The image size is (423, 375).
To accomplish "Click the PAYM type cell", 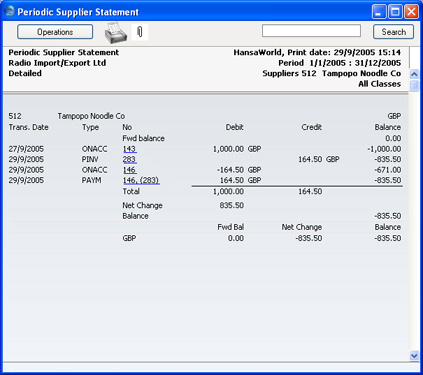I will click(91, 180).
